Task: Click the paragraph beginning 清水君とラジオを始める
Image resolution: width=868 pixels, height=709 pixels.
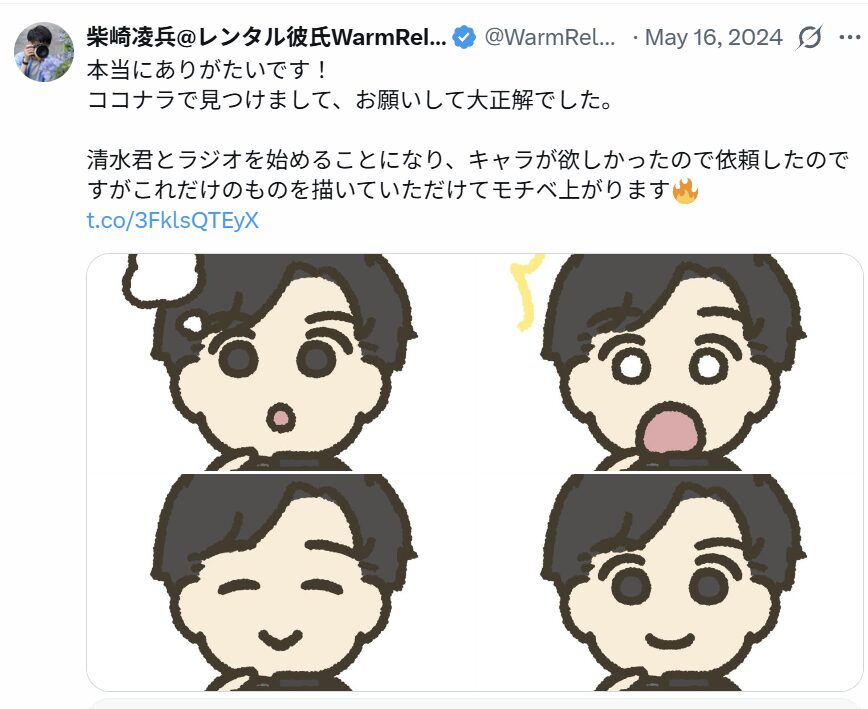Action: click(468, 175)
